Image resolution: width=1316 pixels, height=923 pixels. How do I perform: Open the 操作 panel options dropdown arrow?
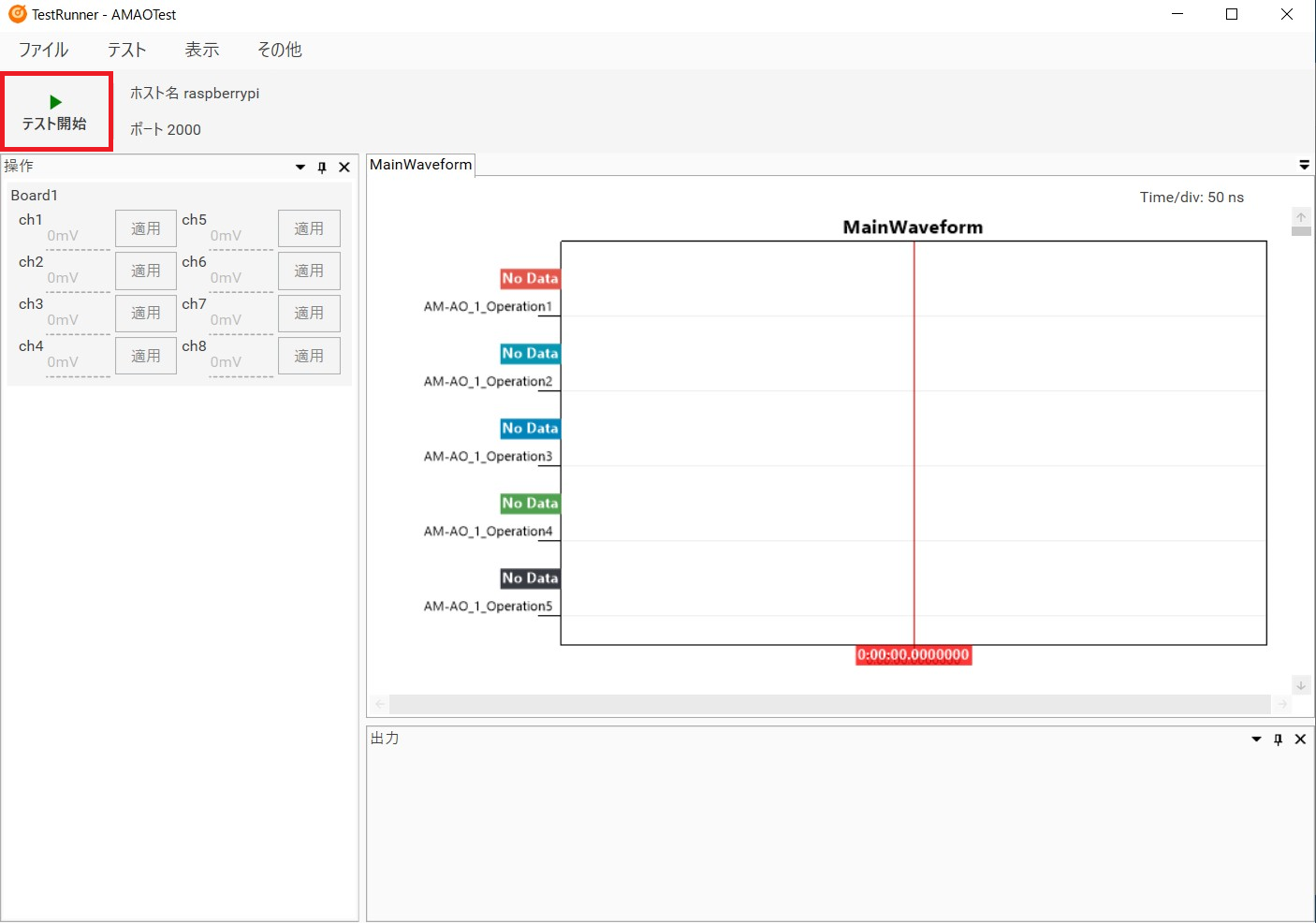click(300, 167)
